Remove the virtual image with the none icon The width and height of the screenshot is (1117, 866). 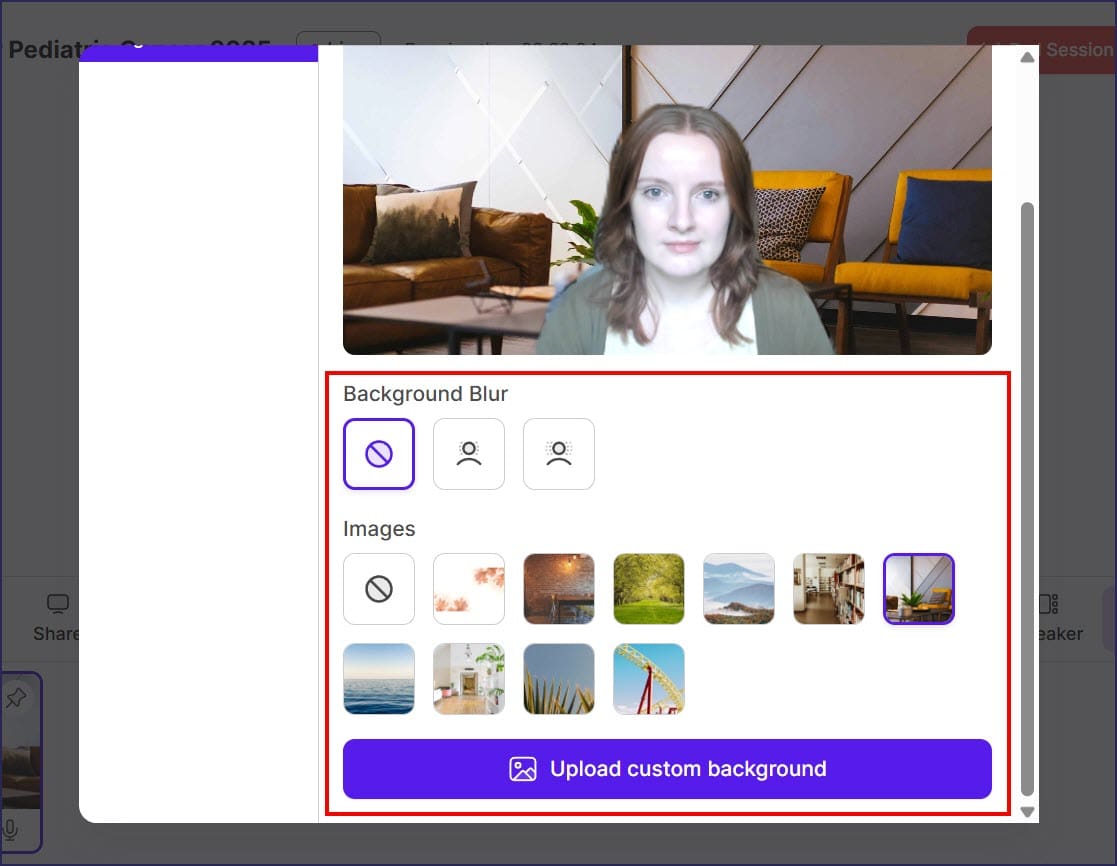point(378,589)
